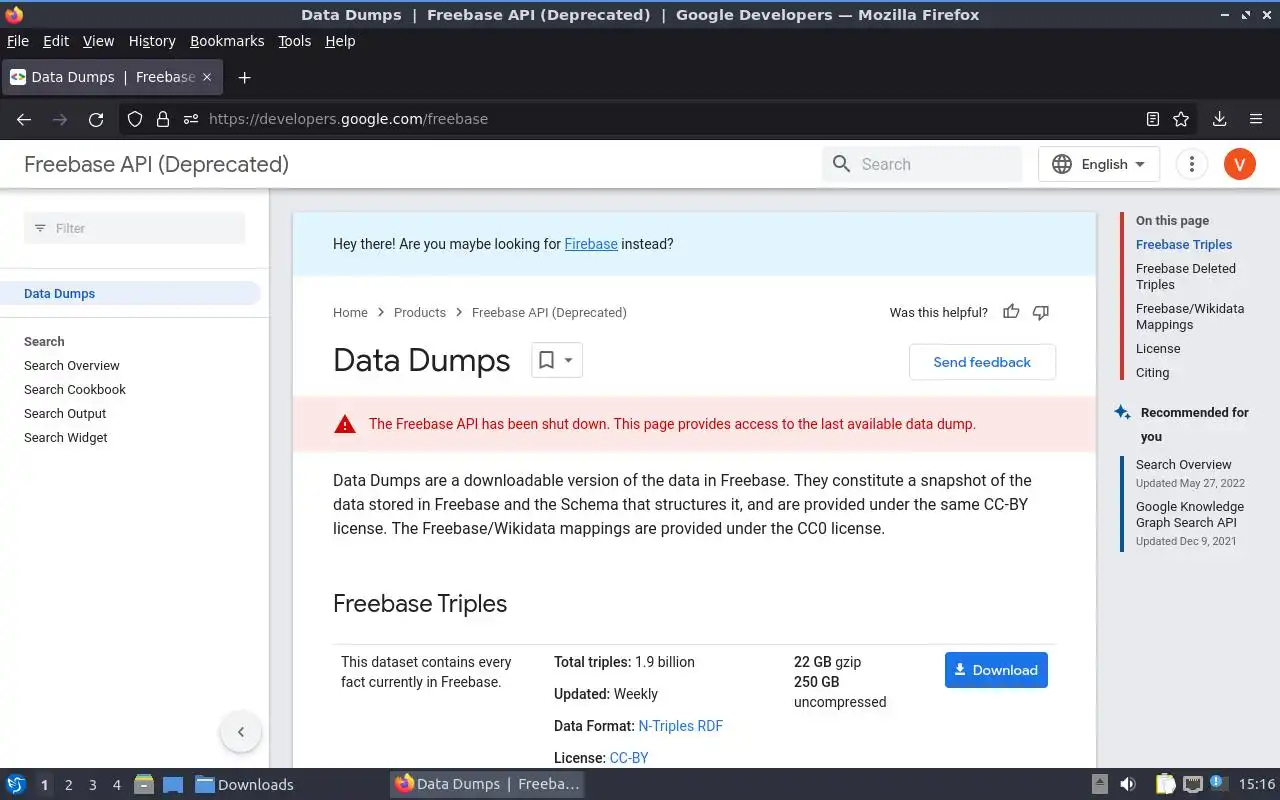Jump to Freebase/Wikidata Mappings section
Screen dimensions: 1280x800
1190,316
